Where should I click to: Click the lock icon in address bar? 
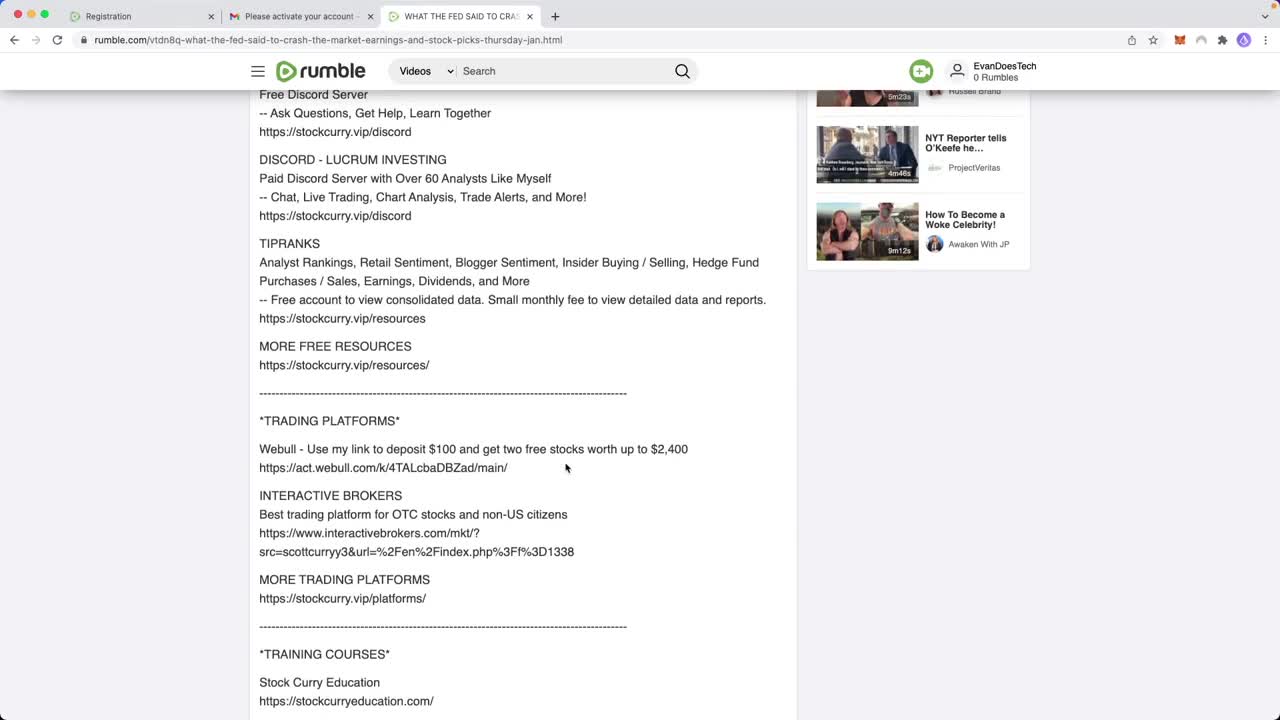tap(84, 40)
